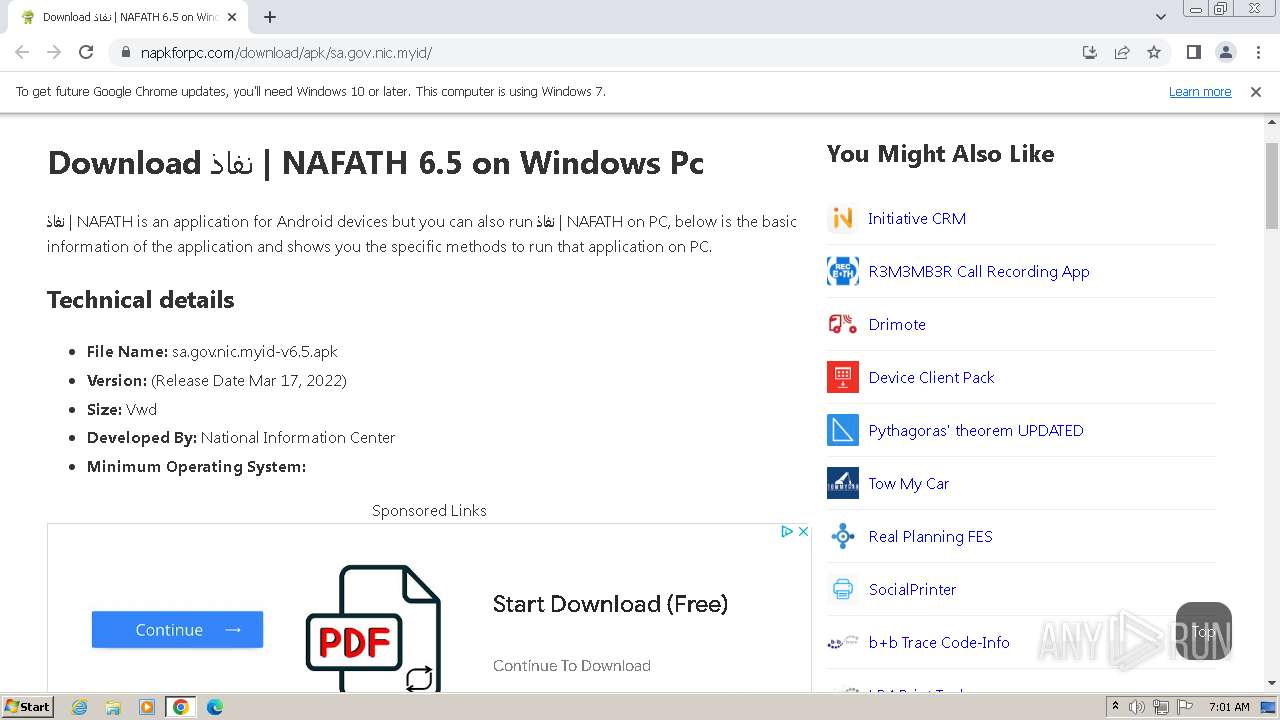The width and height of the screenshot is (1280, 720).
Task: Click the browser back arrow
Action: [x=22, y=52]
